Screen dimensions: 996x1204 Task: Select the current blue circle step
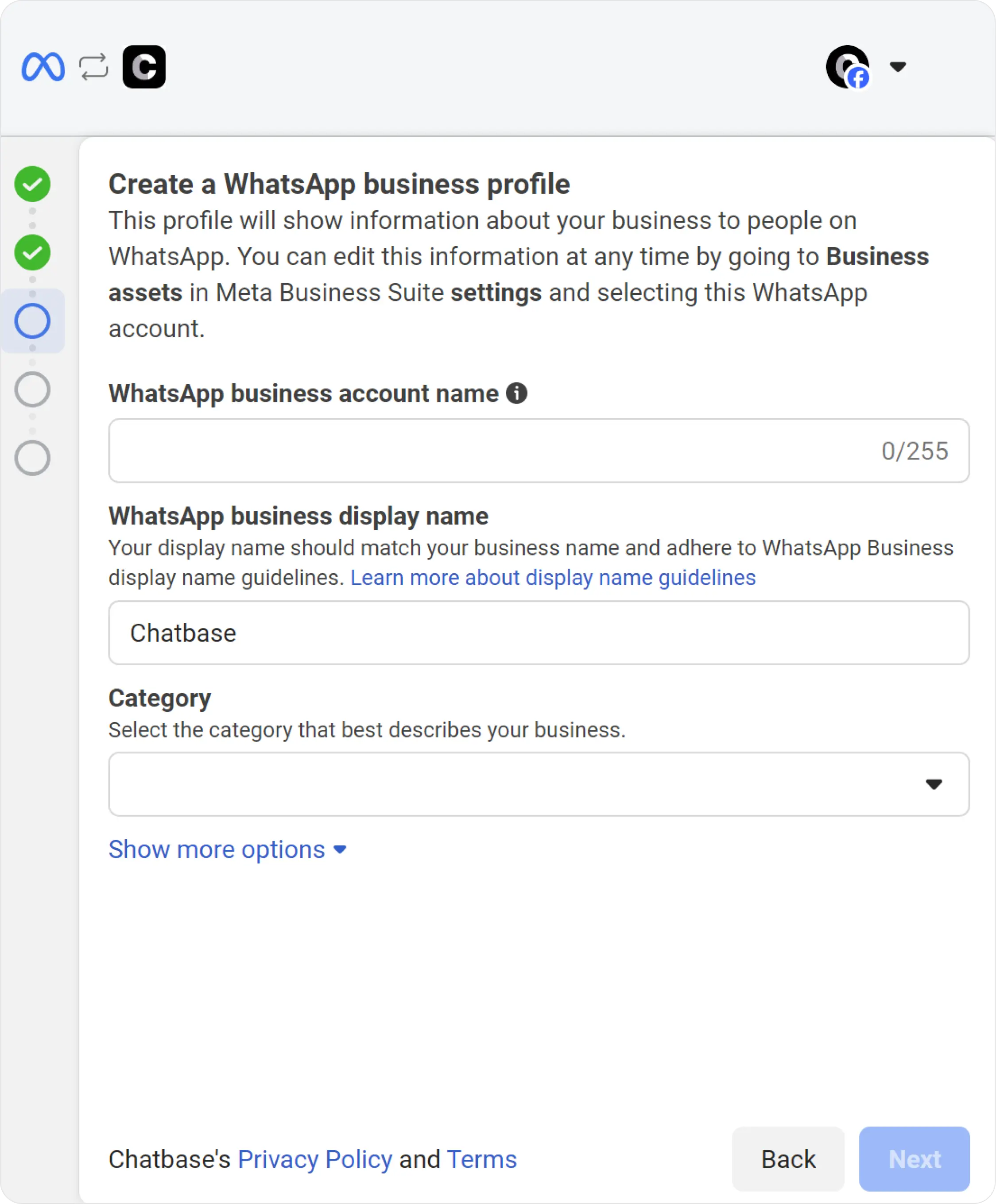click(x=32, y=320)
